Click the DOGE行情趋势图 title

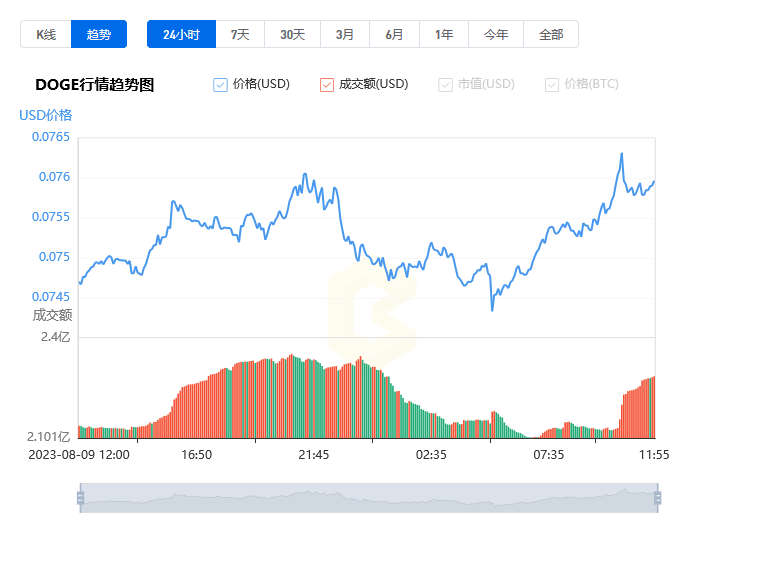[x=95, y=85]
